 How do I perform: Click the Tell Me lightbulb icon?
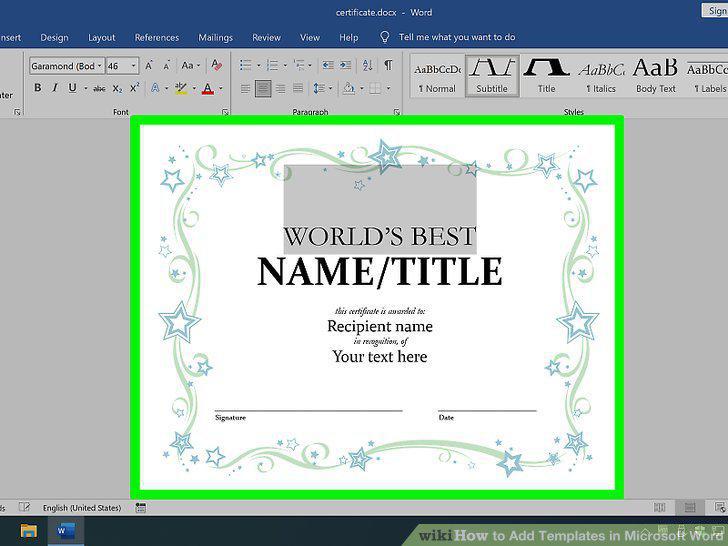[384, 37]
